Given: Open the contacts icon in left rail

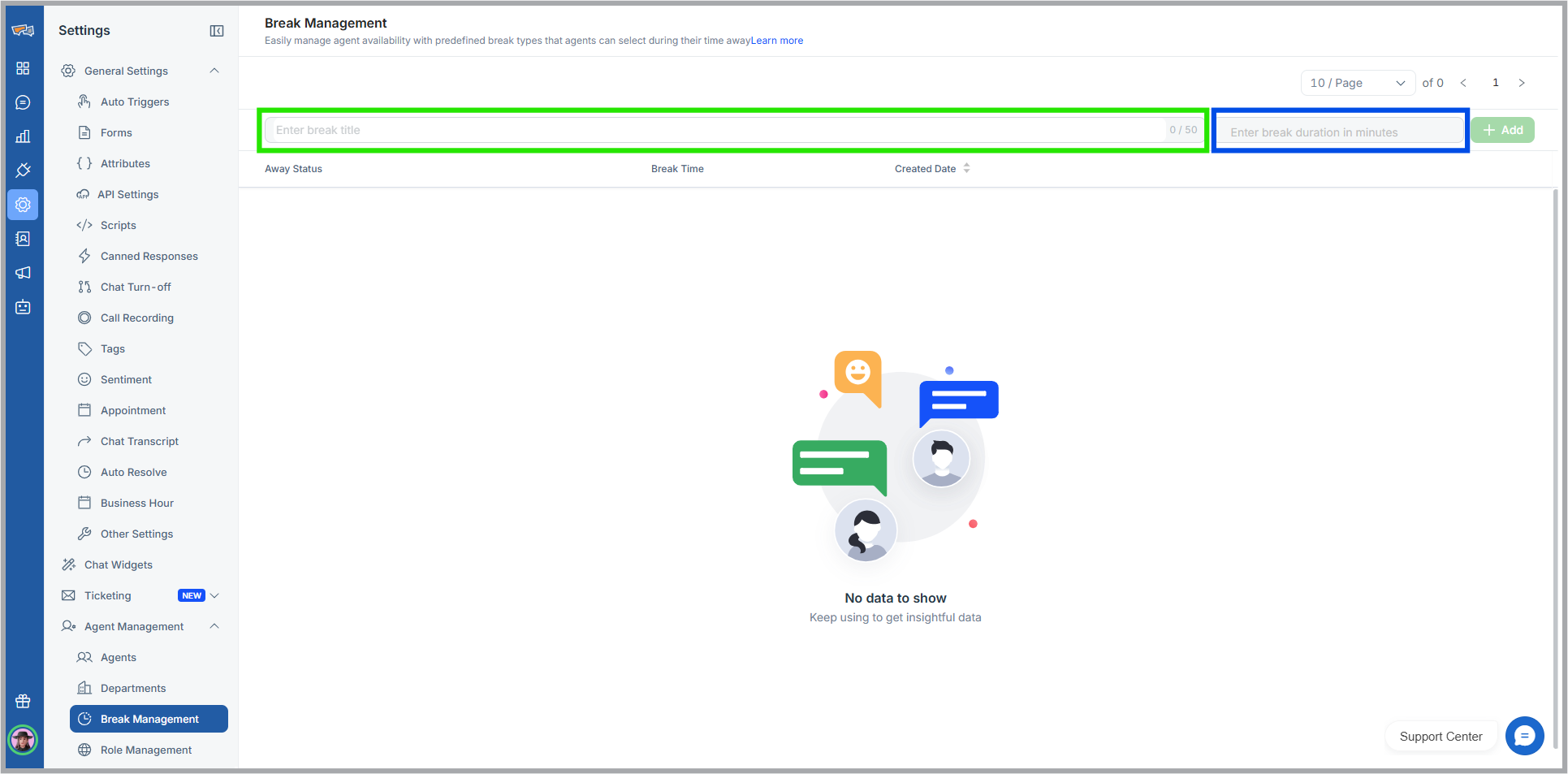Looking at the screenshot, I should coord(23,239).
